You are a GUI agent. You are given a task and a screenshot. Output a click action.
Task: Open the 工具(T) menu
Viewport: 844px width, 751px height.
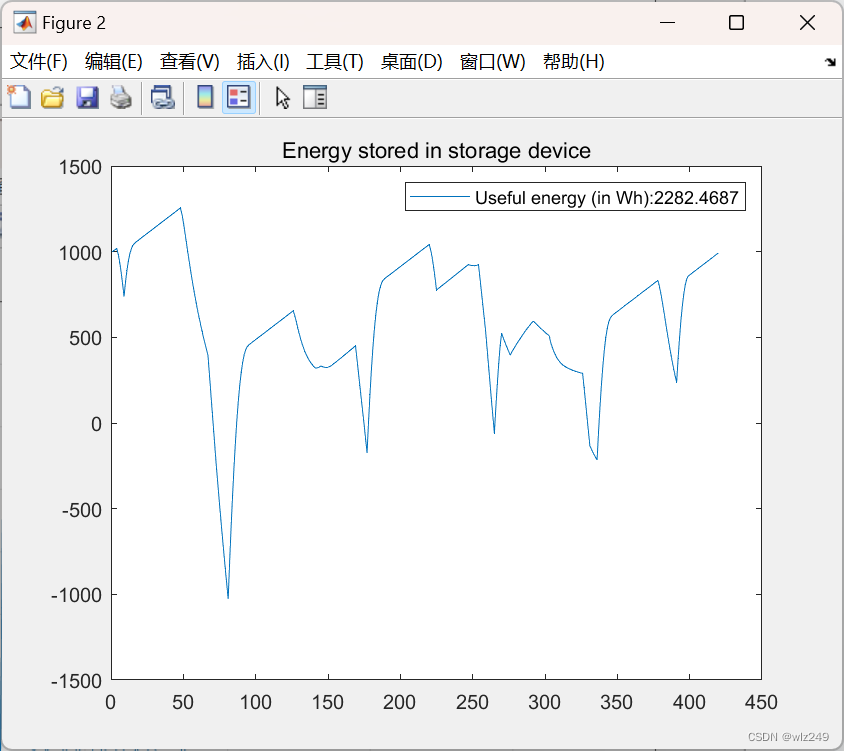pos(335,62)
